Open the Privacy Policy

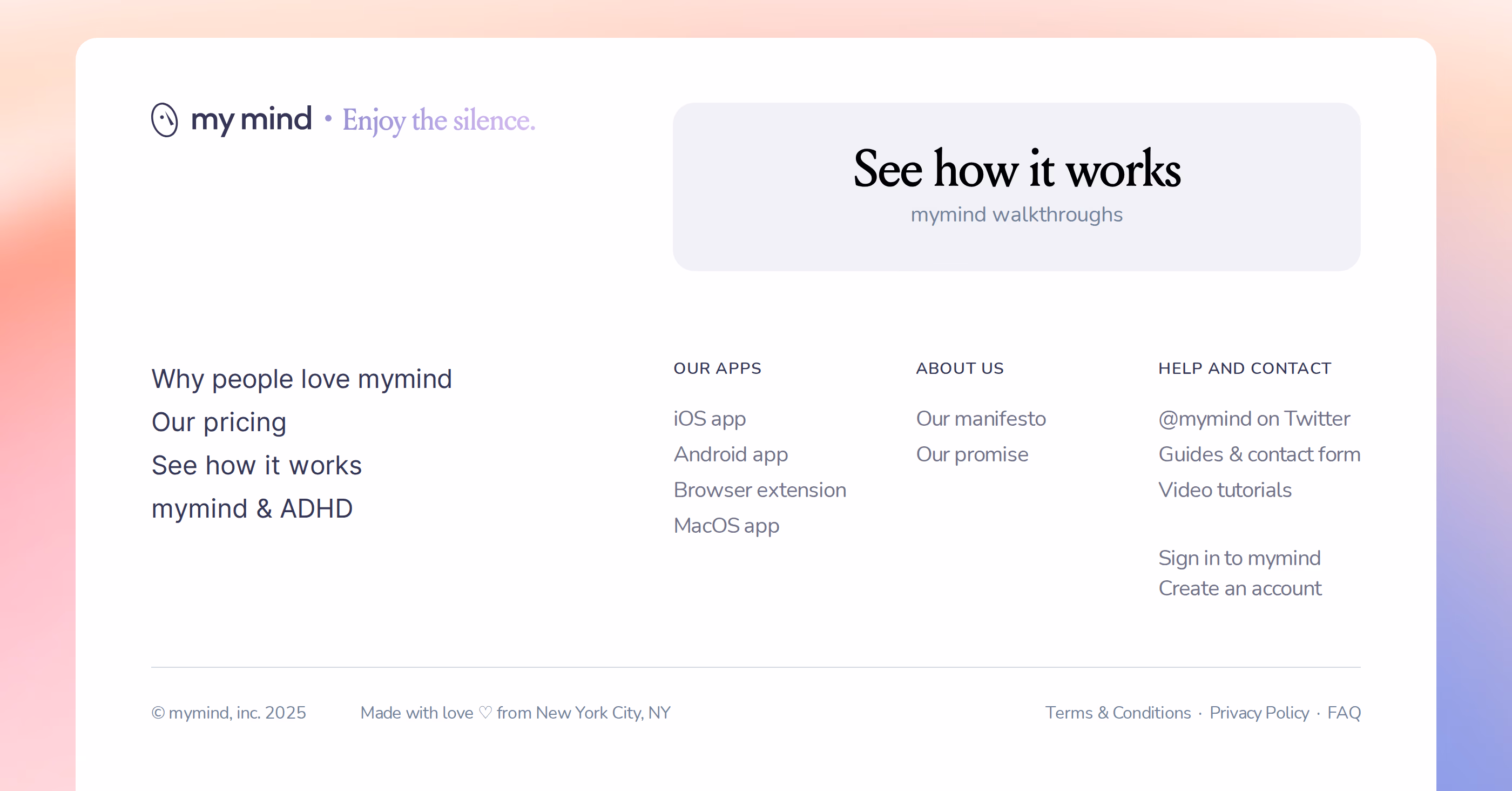[x=1260, y=713]
